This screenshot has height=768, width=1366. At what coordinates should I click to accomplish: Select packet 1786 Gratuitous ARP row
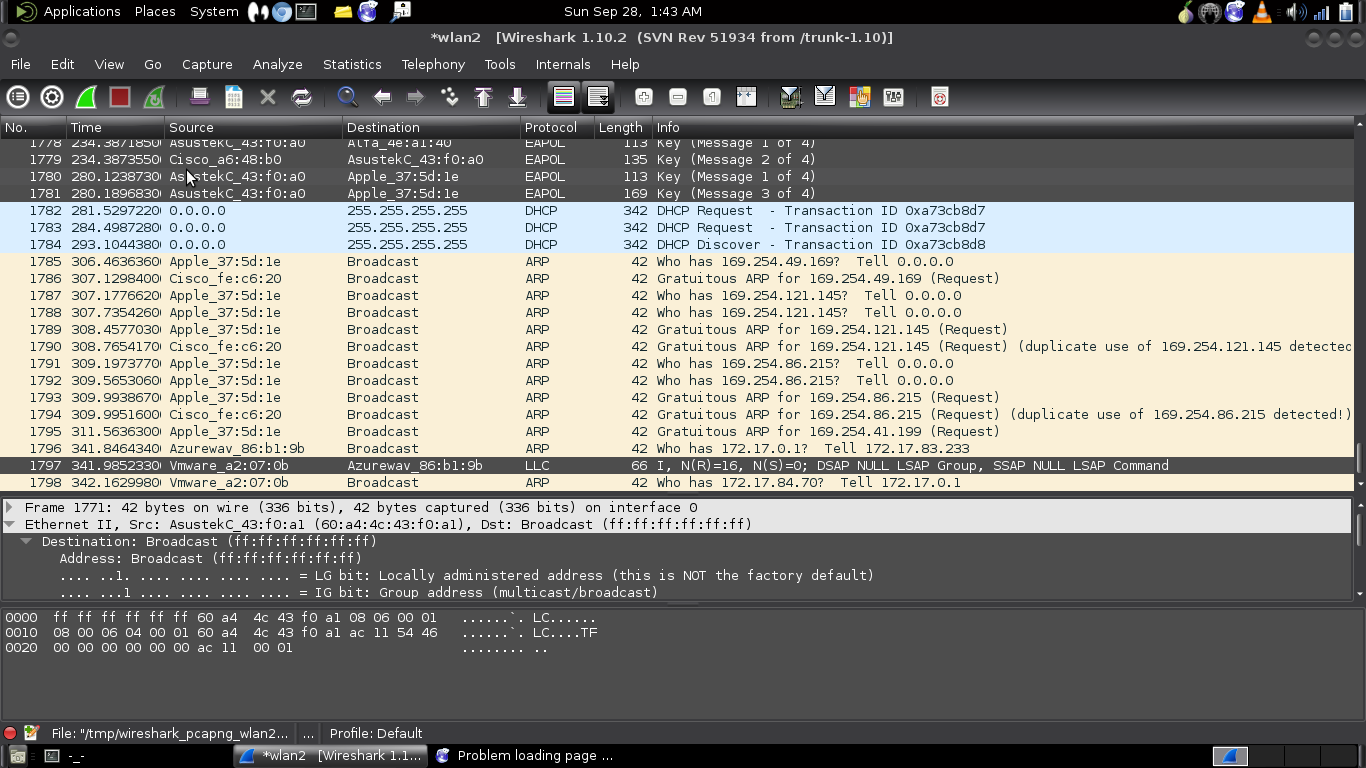pyautogui.click(x=677, y=278)
